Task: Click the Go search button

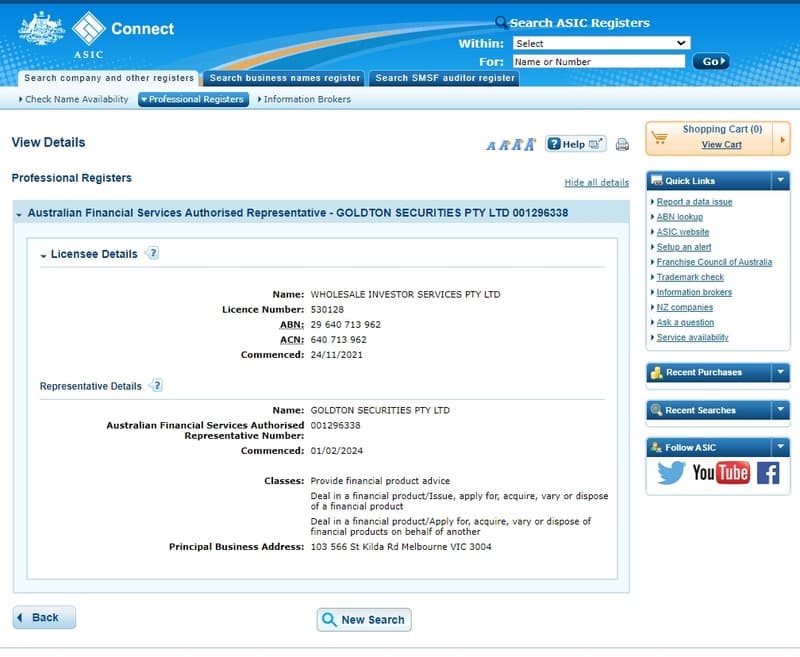Action: (711, 62)
